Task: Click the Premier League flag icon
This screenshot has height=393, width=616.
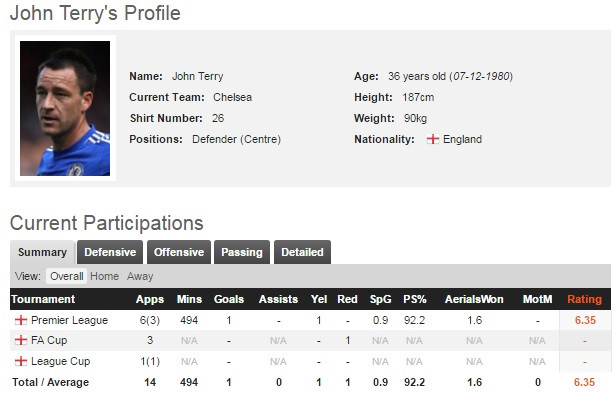Action: 21,320
